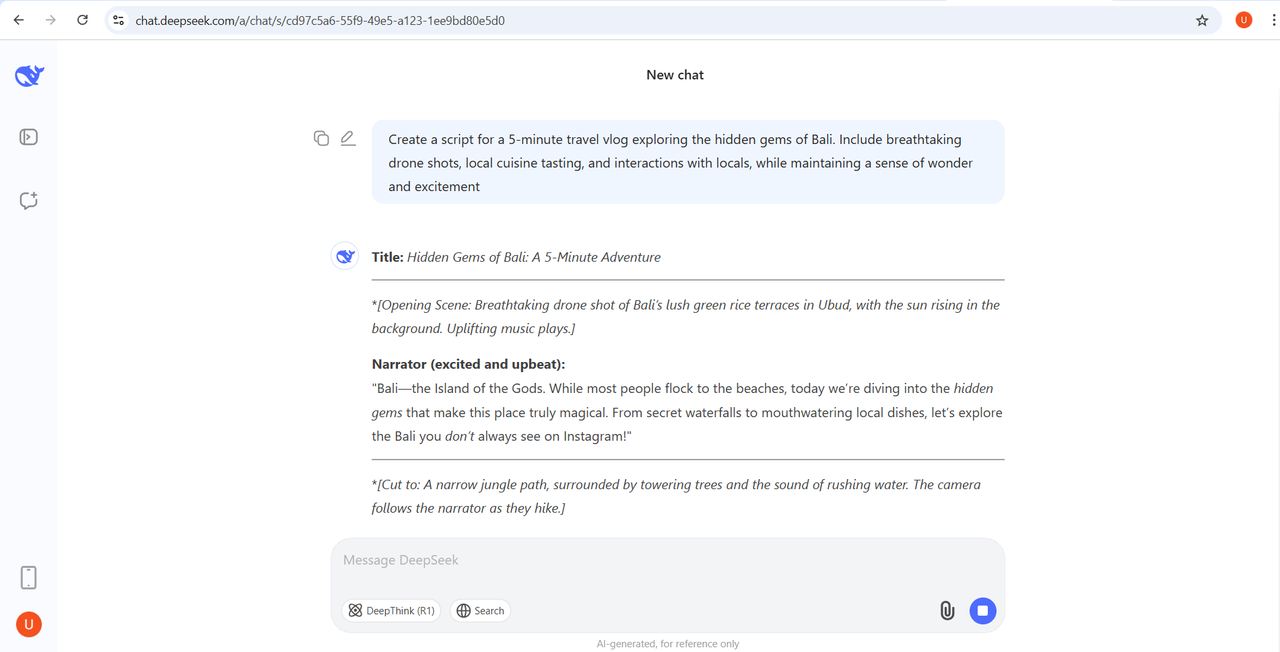The width and height of the screenshot is (1280, 652).
Task: Open the sidebar panel toggle icon
Action: coord(29,137)
